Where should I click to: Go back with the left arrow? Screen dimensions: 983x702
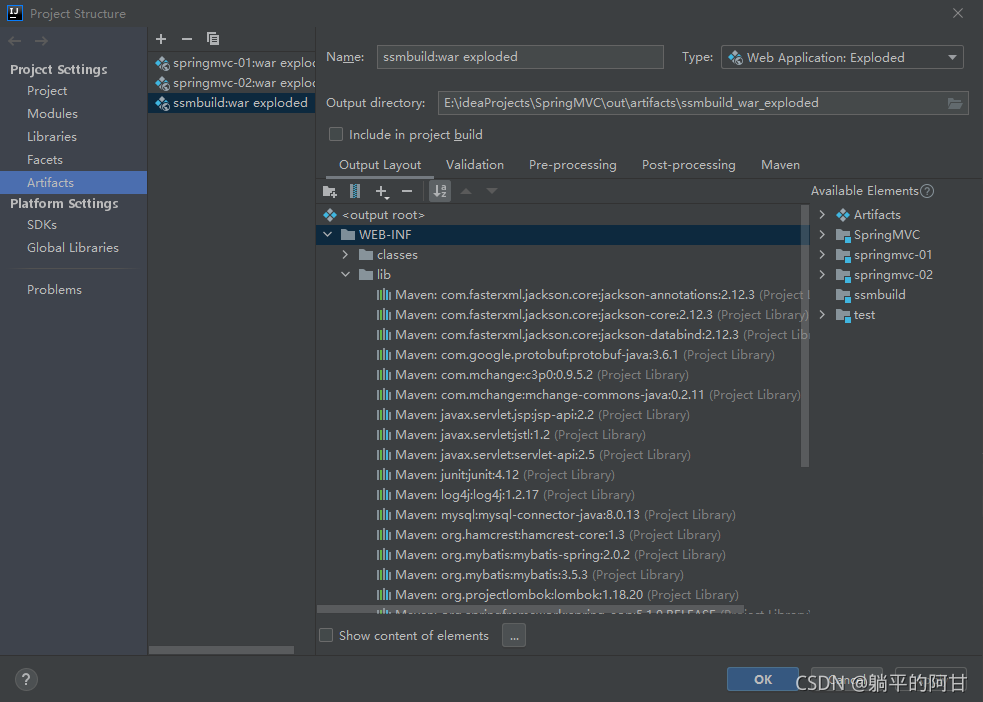15,41
